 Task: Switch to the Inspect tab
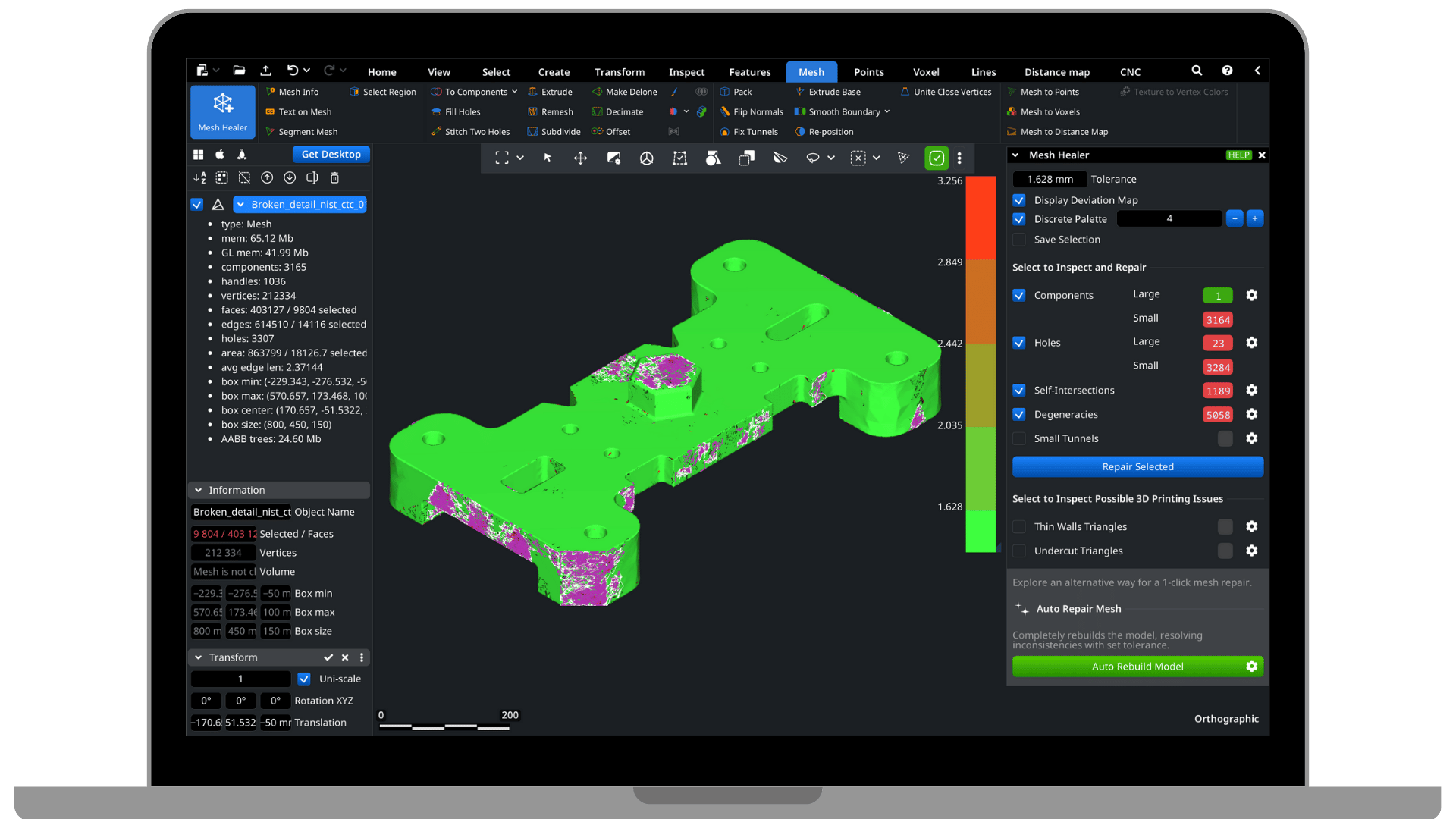[686, 72]
